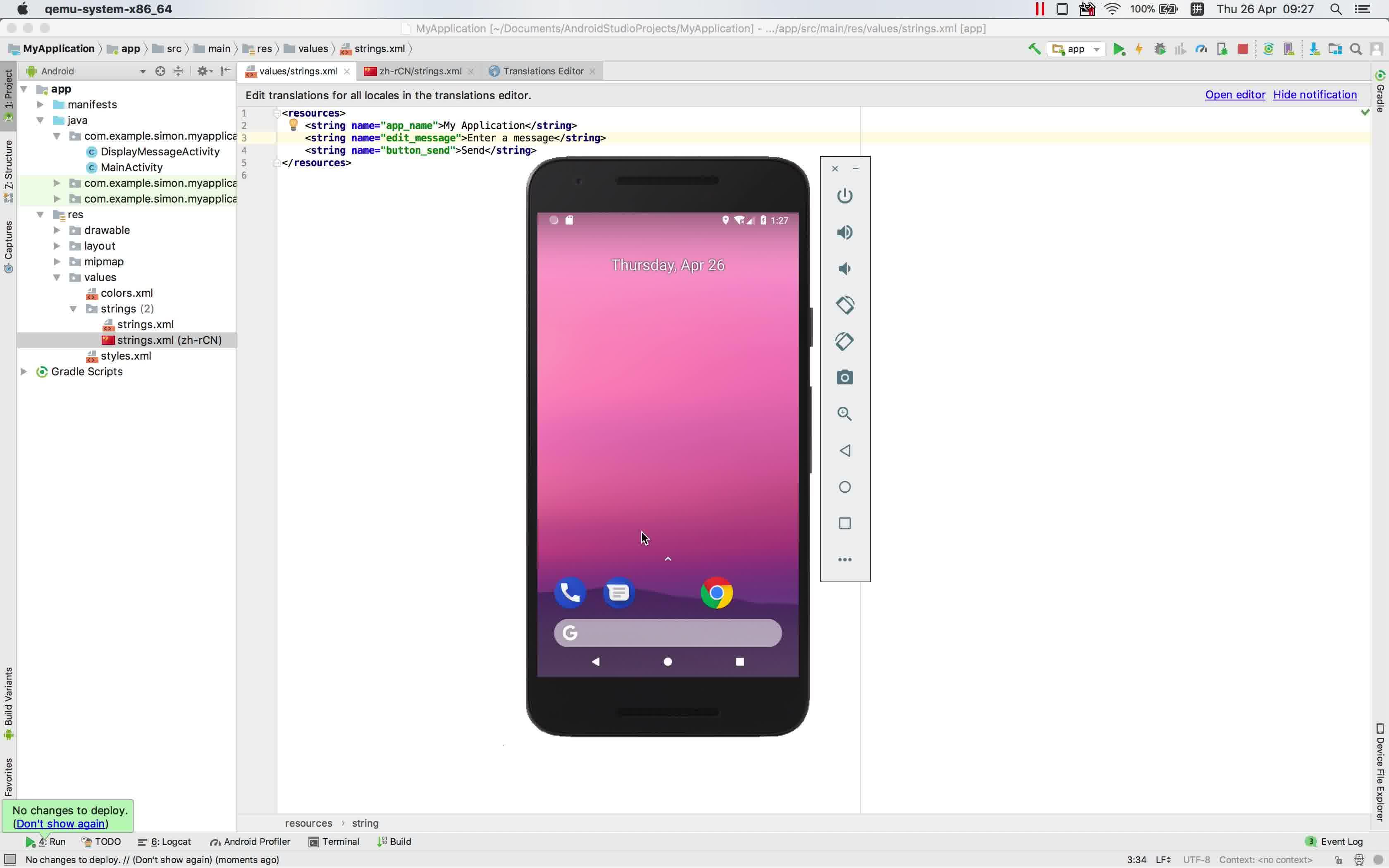
Task: Open the TODO tool window
Action: tap(101, 842)
